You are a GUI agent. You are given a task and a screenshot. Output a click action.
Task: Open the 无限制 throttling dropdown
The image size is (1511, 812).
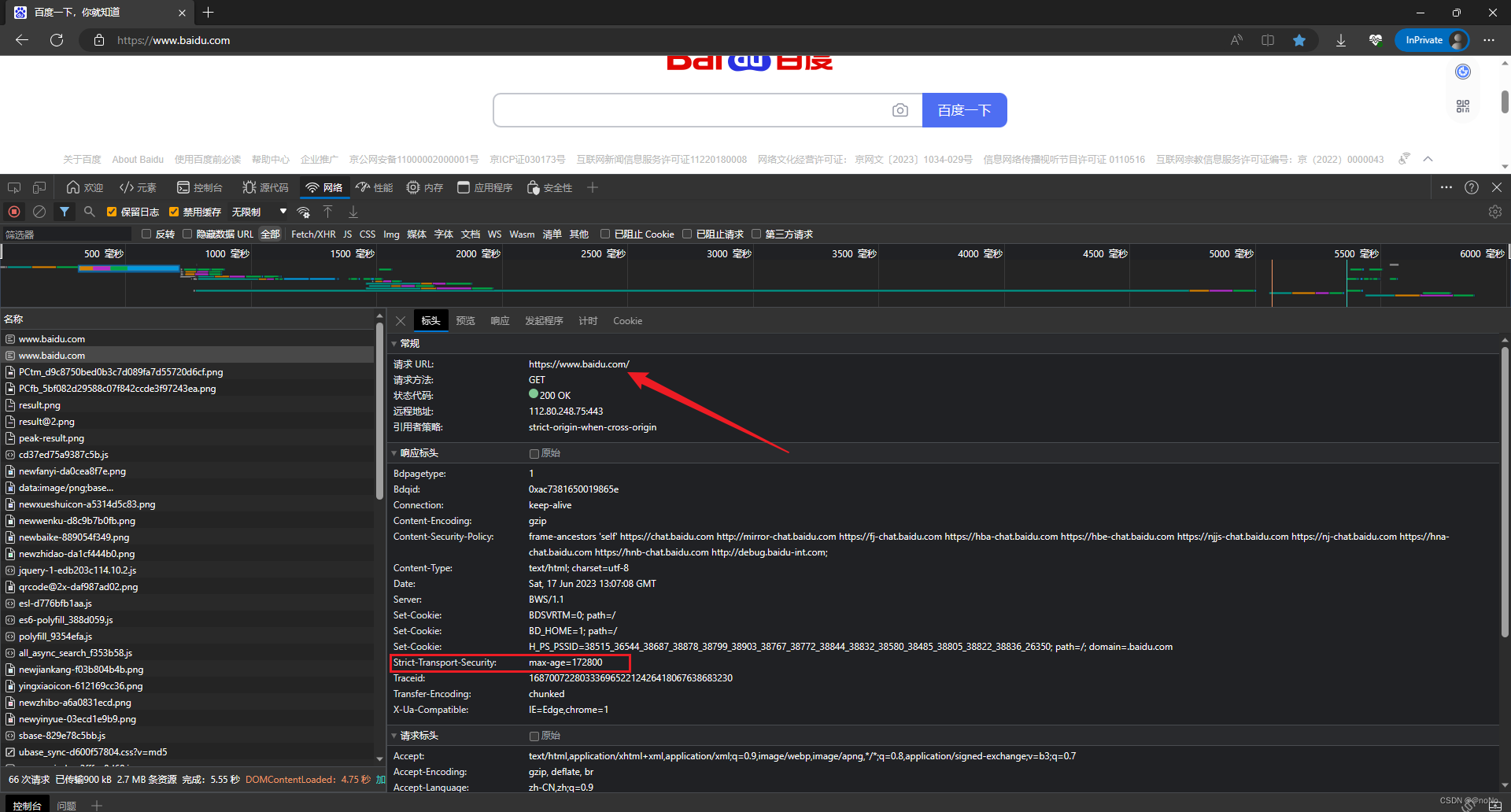click(259, 212)
